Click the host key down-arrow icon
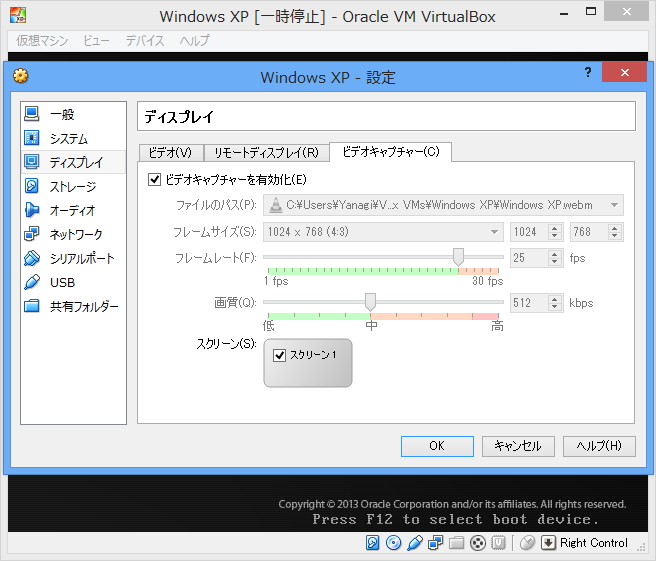Viewport: 656px width, 561px height. [548, 543]
